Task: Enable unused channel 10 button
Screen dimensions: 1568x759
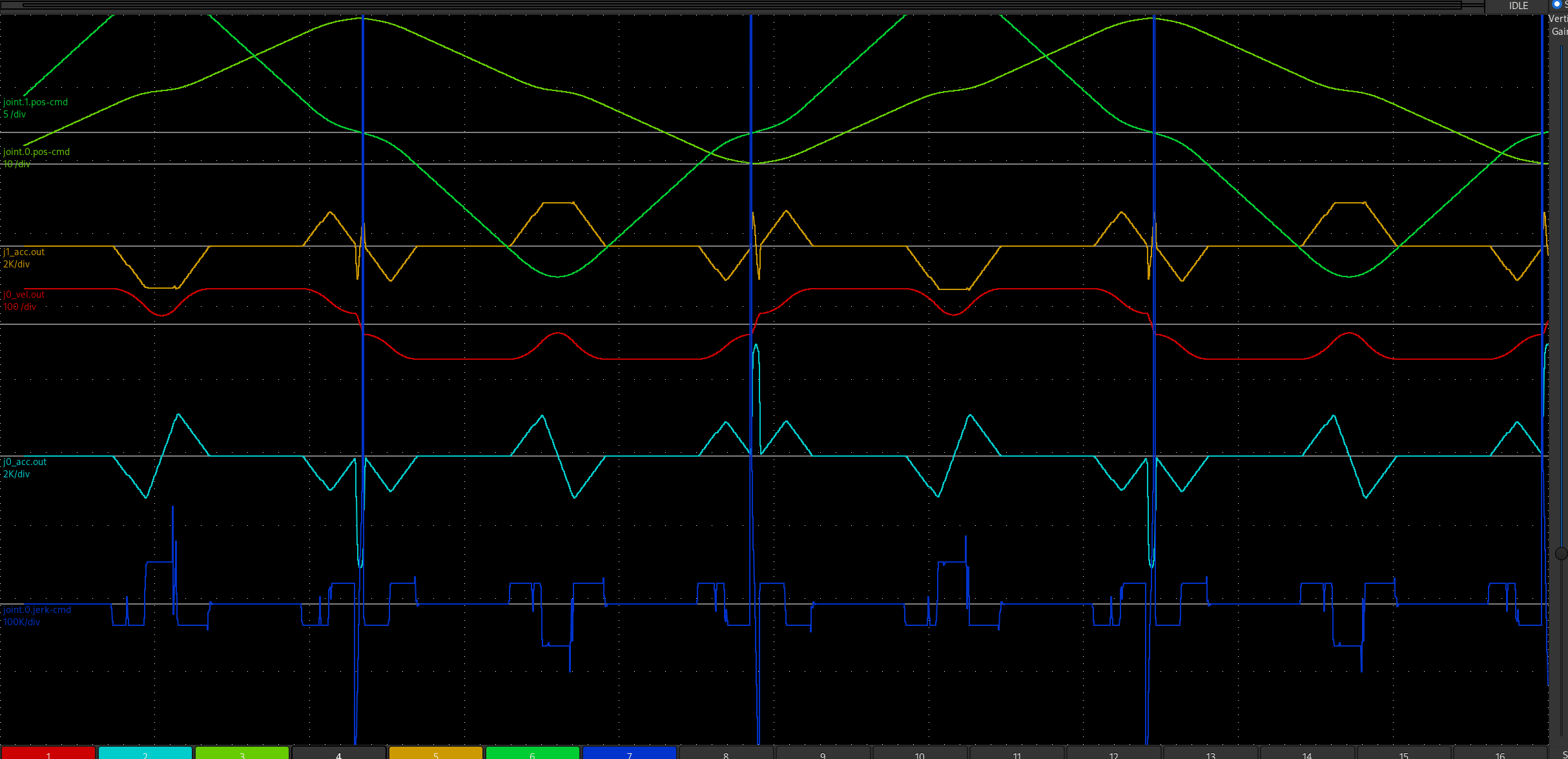Action: [x=920, y=753]
